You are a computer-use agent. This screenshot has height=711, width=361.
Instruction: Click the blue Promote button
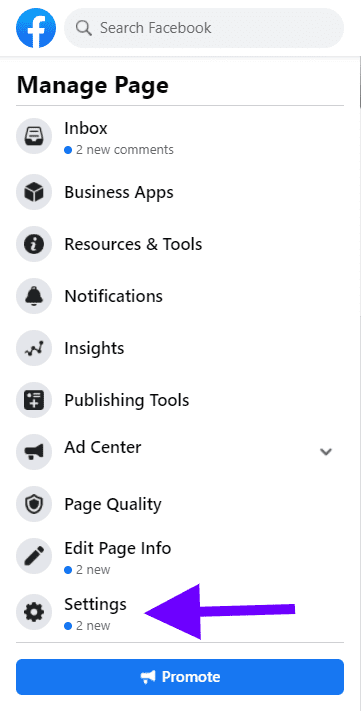[x=180, y=677]
